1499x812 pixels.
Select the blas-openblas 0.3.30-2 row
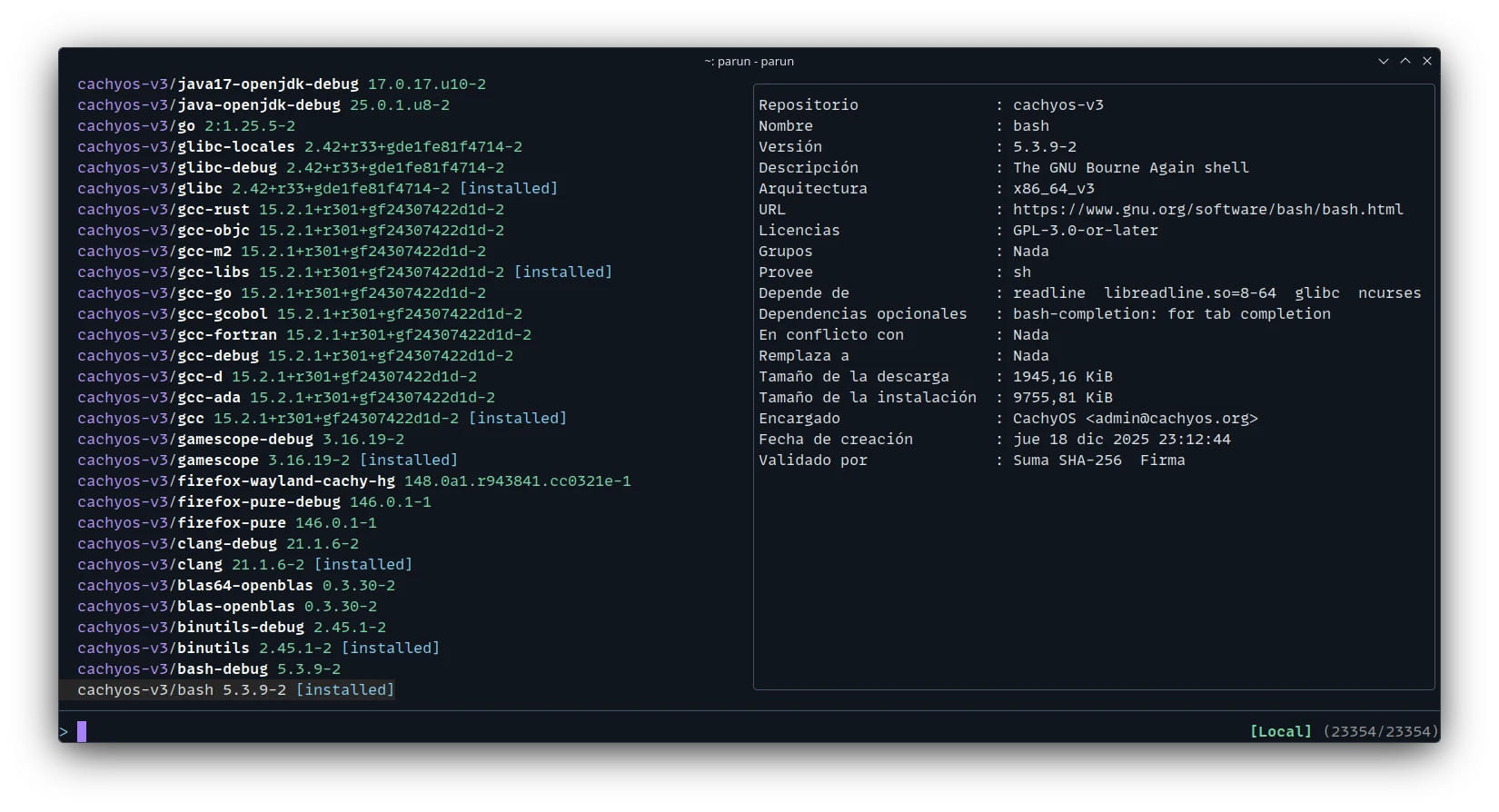click(227, 607)
